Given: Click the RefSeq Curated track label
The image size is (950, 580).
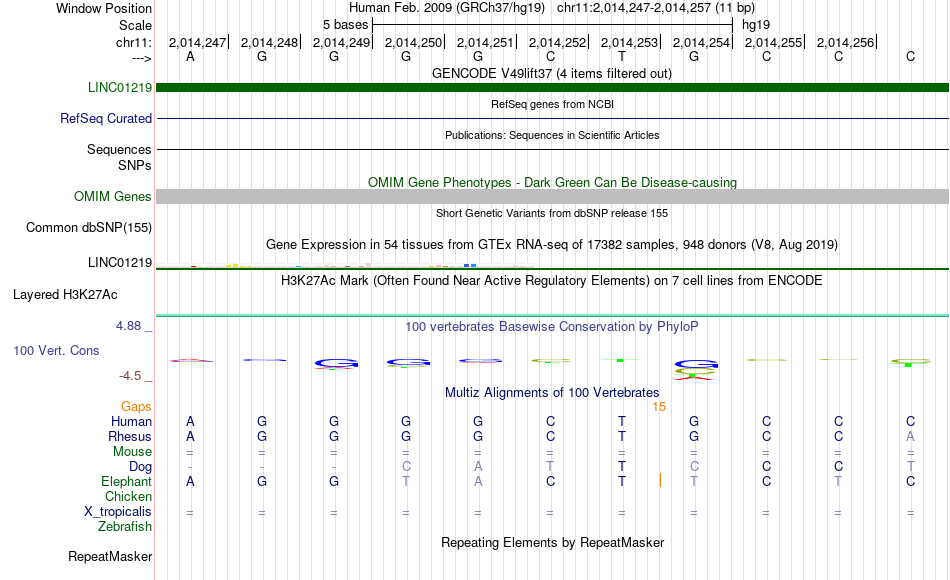Looking at the screenshot, I should point(106,118).
